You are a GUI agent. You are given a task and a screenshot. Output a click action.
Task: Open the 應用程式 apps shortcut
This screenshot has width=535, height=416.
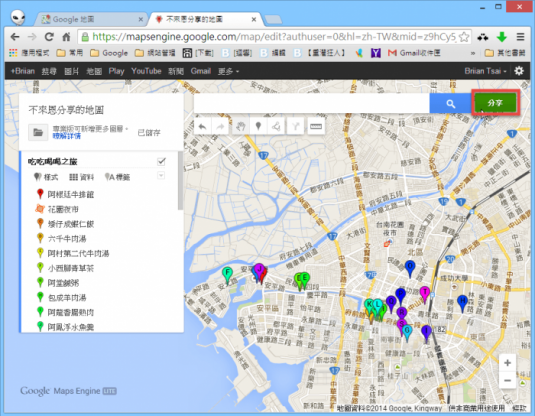29,53
